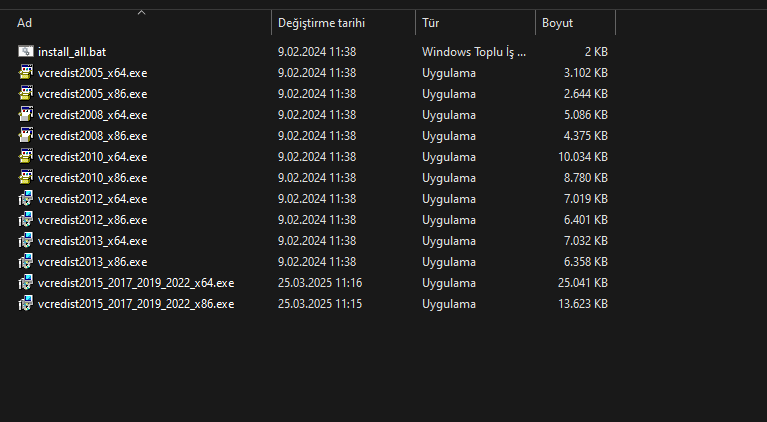
Task: Click the 8.780 KB size value
Action: pos(586,178)
